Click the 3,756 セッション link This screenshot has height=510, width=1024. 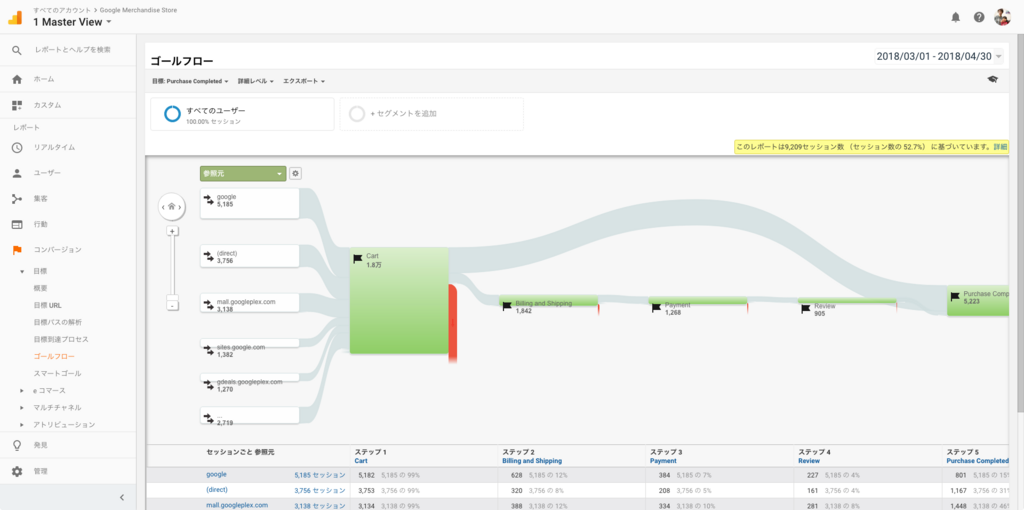coord(320,490)
